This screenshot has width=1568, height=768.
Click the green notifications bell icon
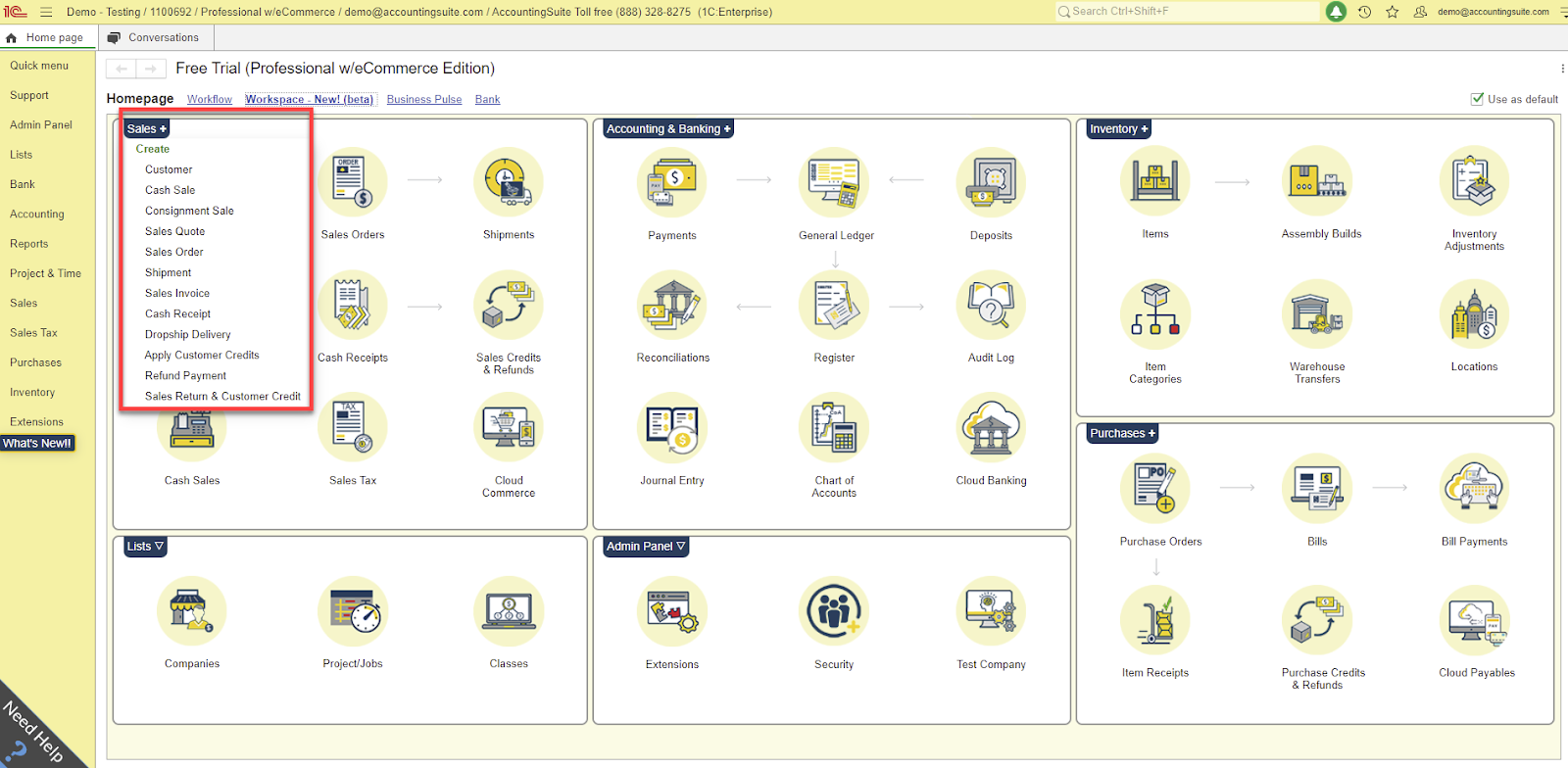[x=1336, y=12]
